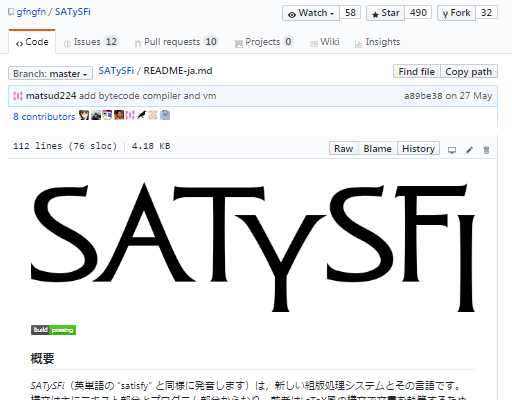Click the pencil edit file icon
Image resolution: width=512 pixels, height=400 pixels.
pos(469,150)
